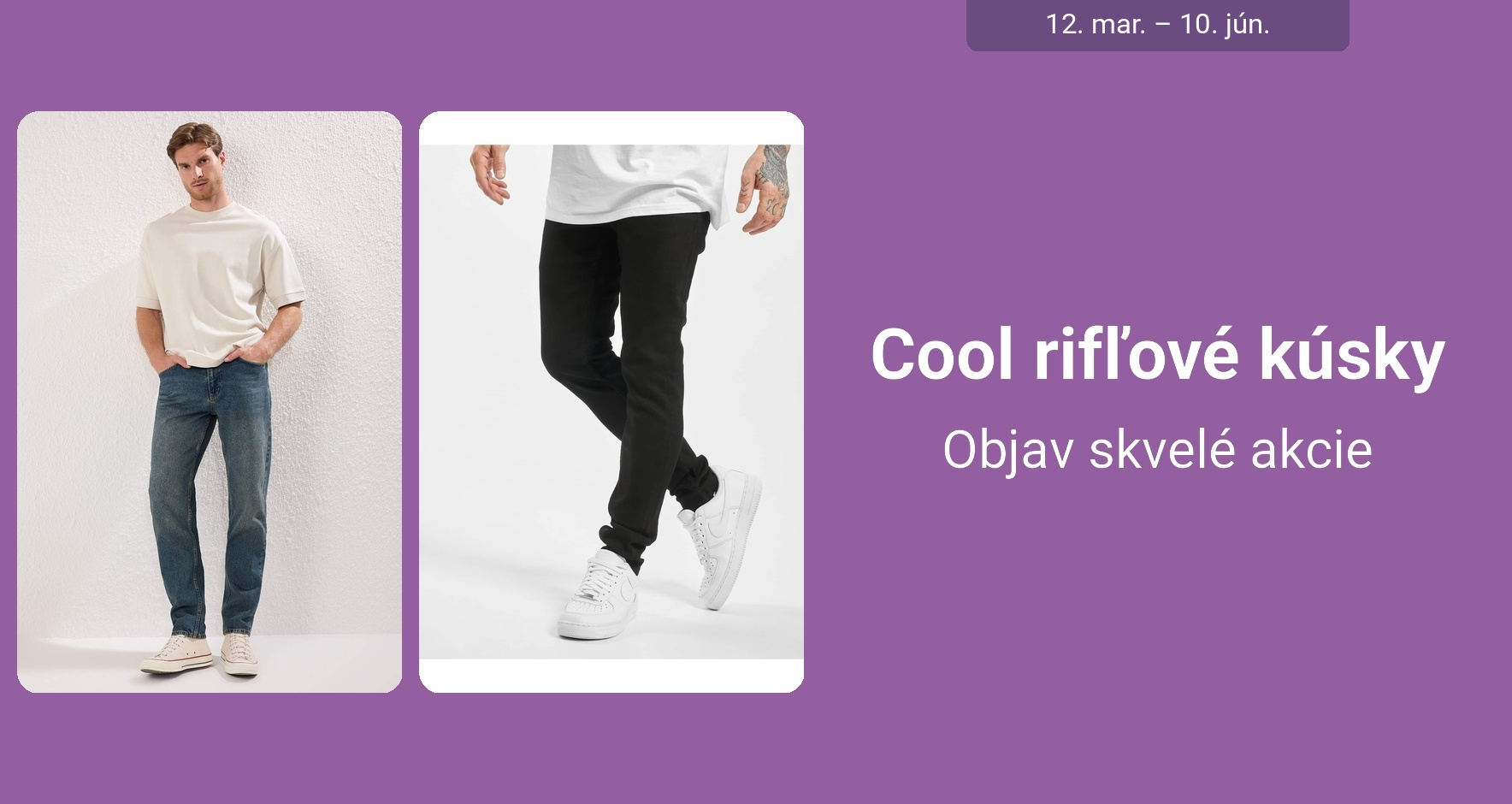The width and height of the screenshot is (1512, 804).
Task: Follow the 'Objav skvelé akcie' link
Action: [x=1158, y=449]
